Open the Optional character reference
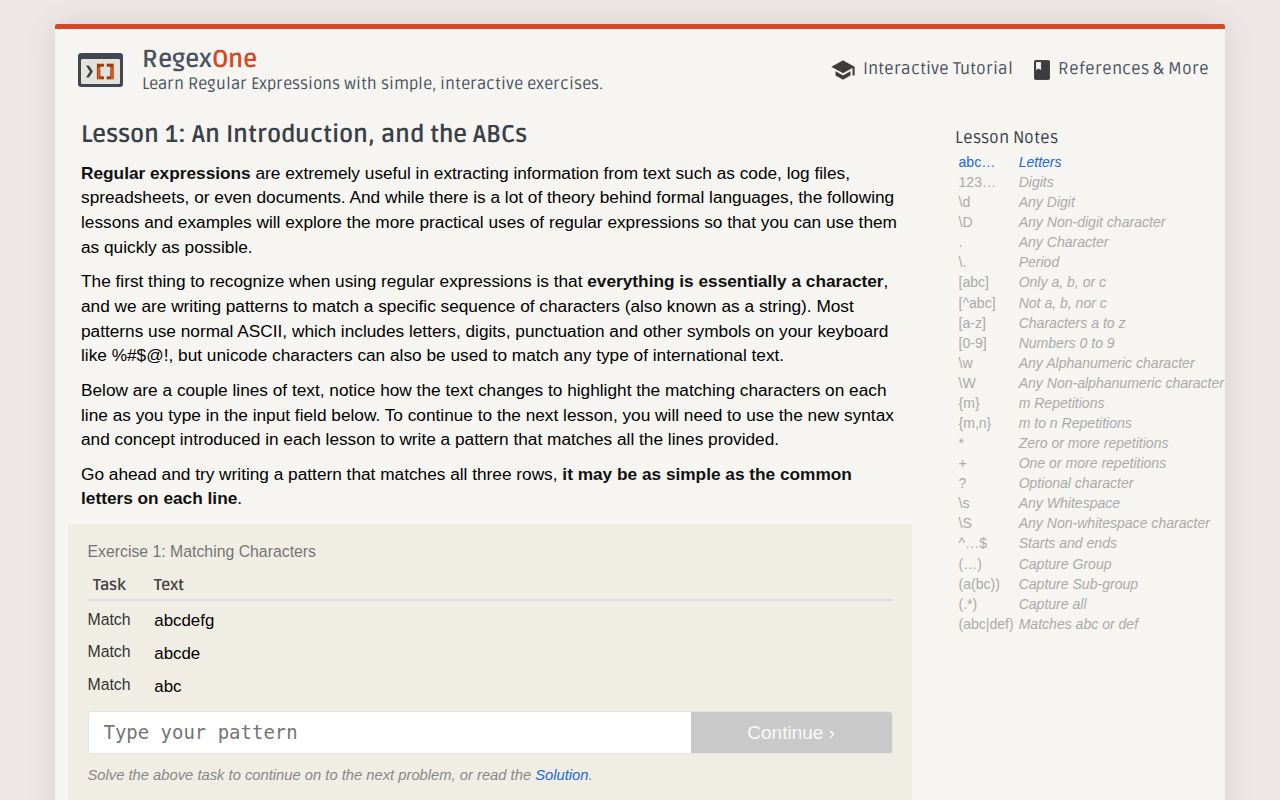This screenshot has height=800, width=1280. pos(1075,483)
